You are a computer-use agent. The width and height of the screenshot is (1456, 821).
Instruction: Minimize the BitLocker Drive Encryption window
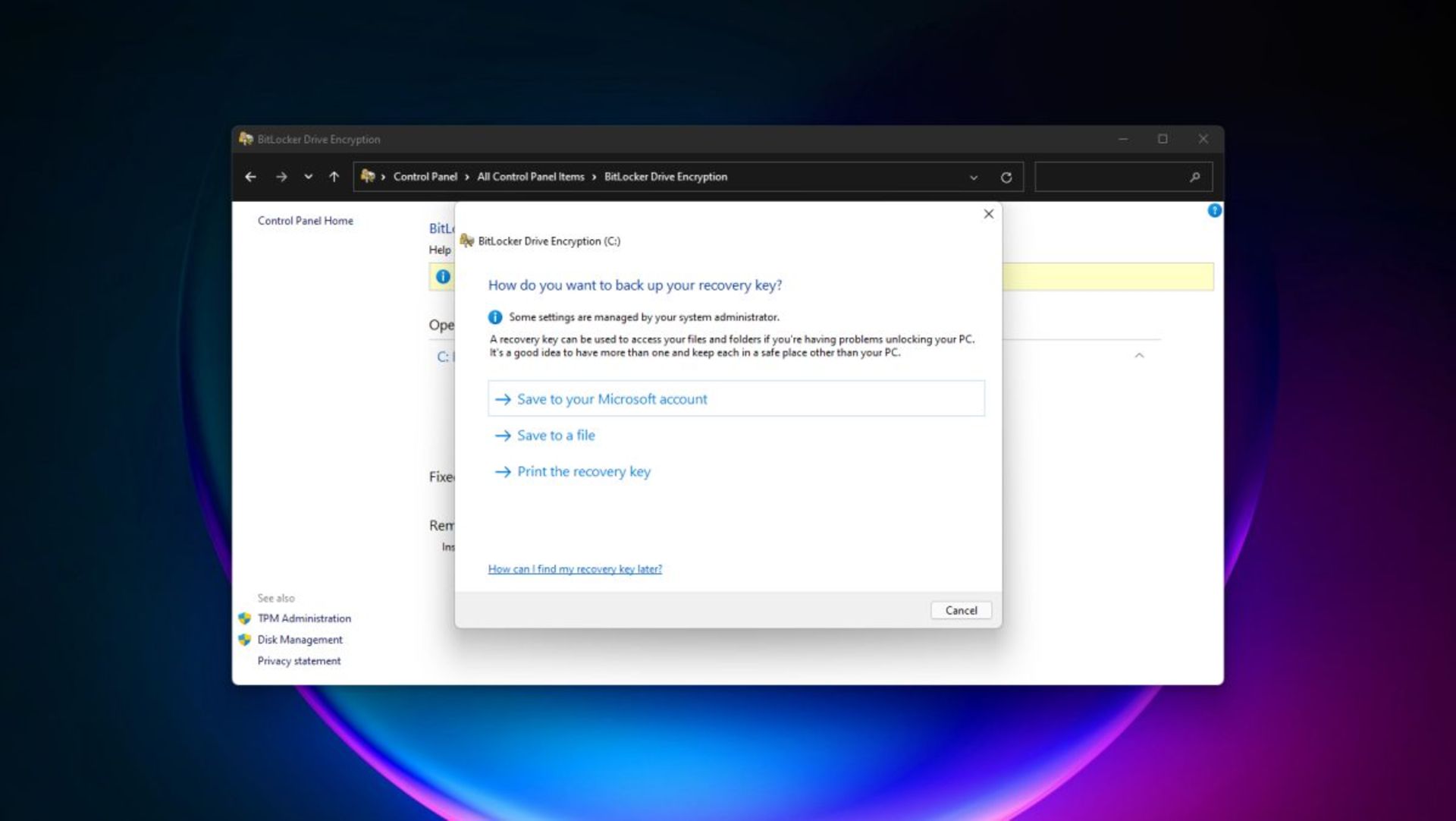[x=1123, y=139]
